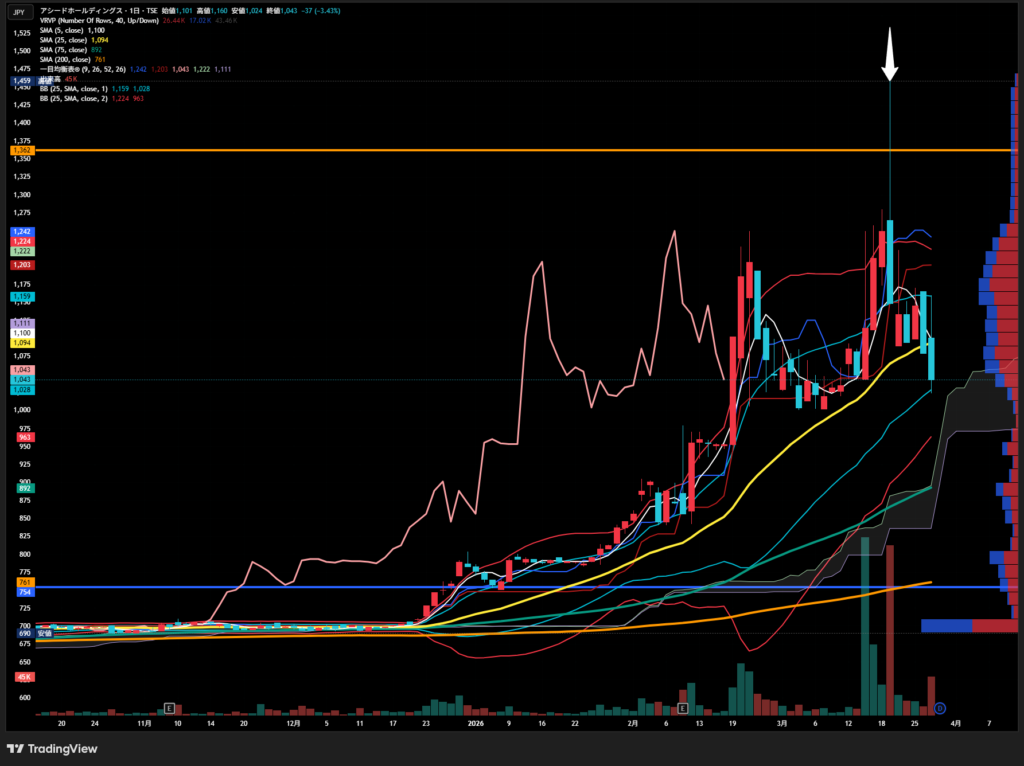Viewport: 1024px width, 766px height.
Task: Click the TradingView logo
Action: pos(52,748)
